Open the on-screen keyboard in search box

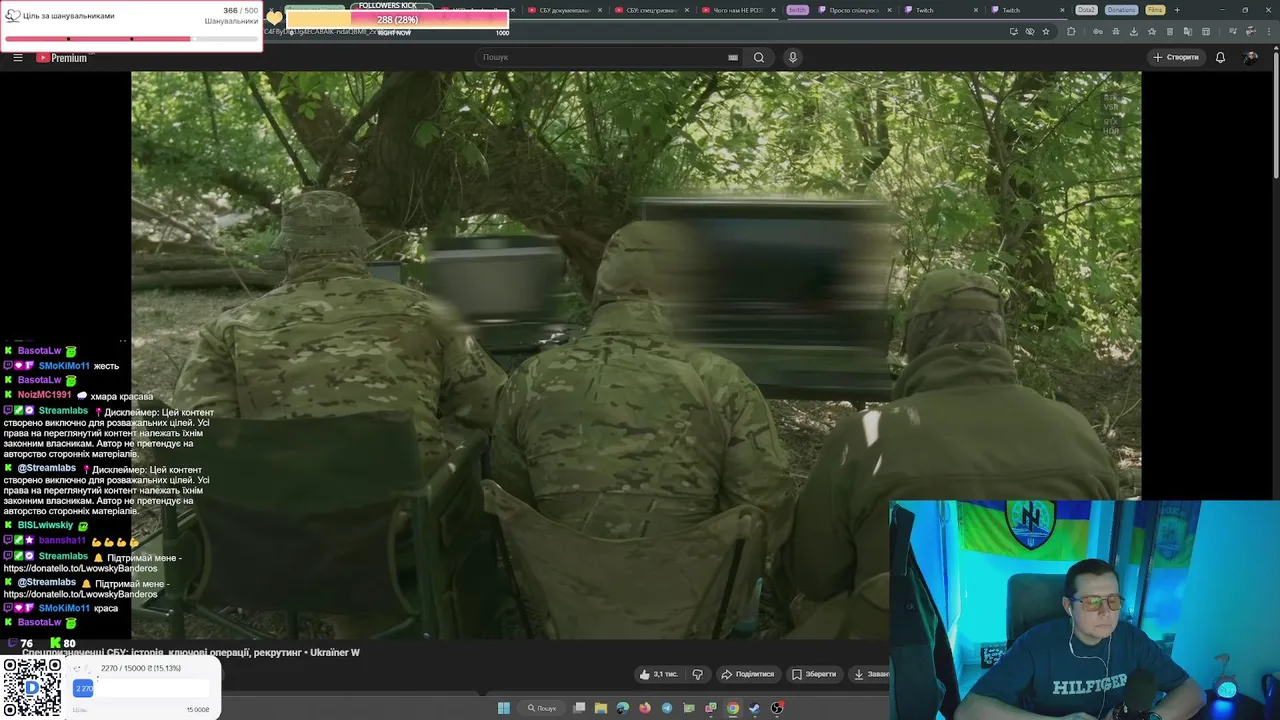pos(733,57)
